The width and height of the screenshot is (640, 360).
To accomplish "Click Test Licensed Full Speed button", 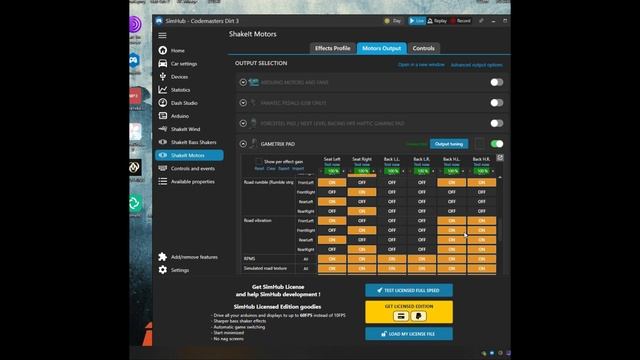I will point(409,290).
